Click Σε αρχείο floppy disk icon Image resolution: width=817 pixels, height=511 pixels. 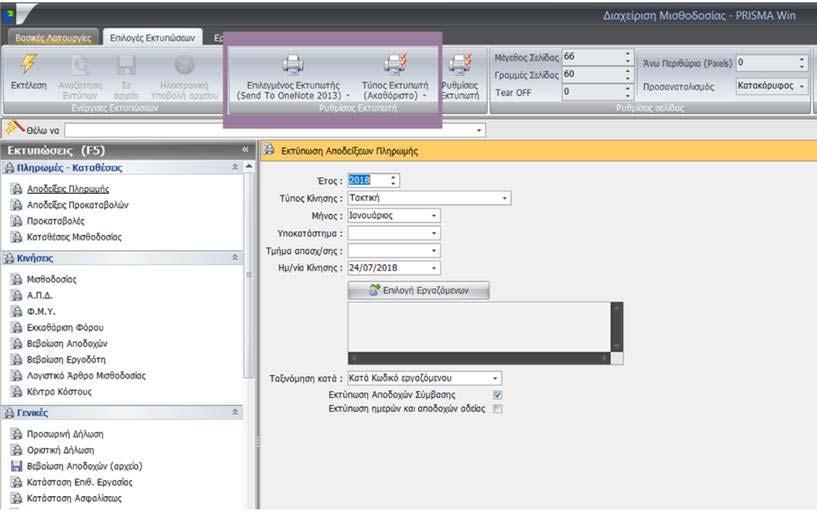point(126,65)
